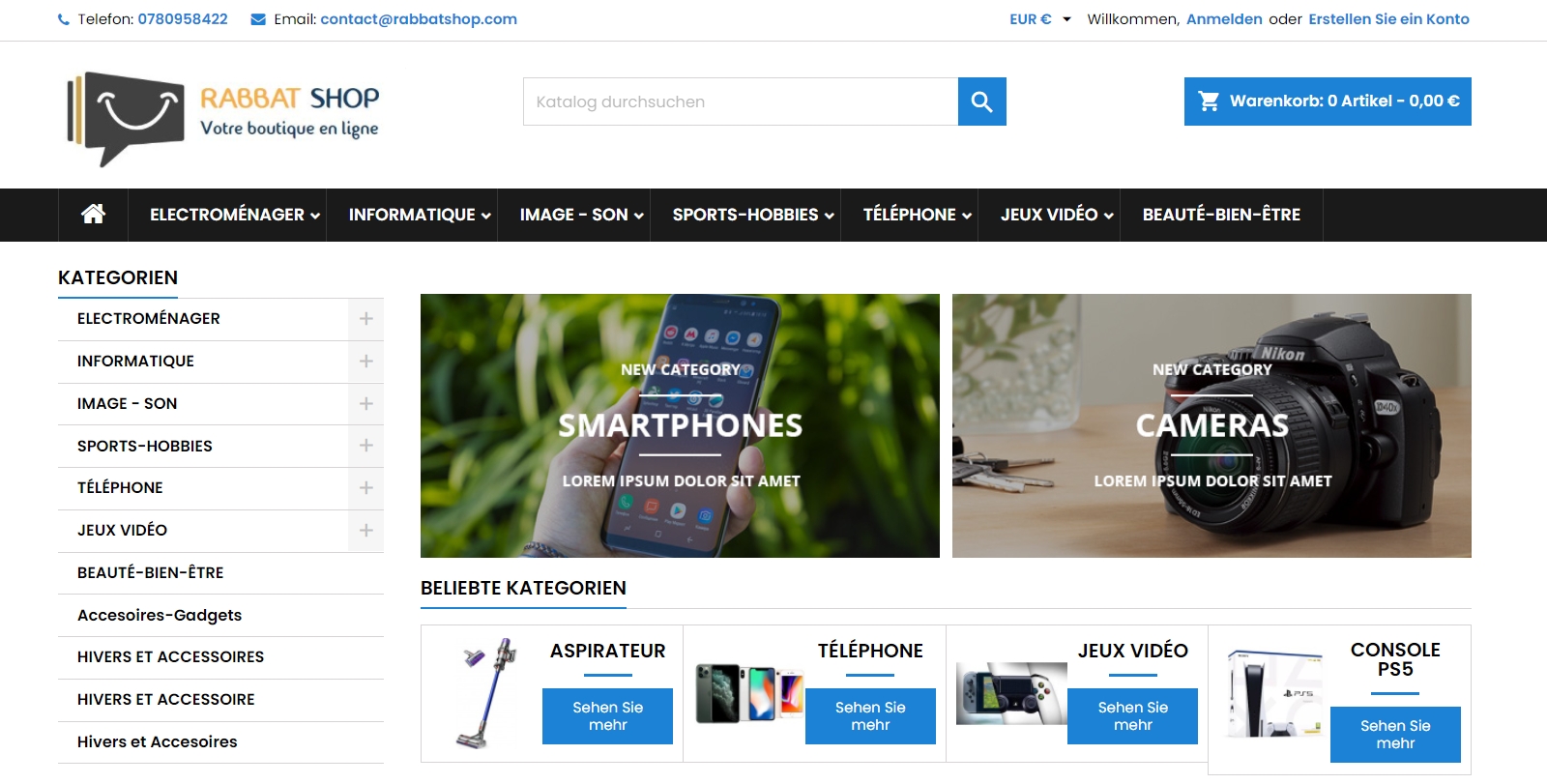Image resolution: width=1547 pixels, height=784 pixels.
Task: Click the Rabbat Shop logo
Action: (222, 119)
